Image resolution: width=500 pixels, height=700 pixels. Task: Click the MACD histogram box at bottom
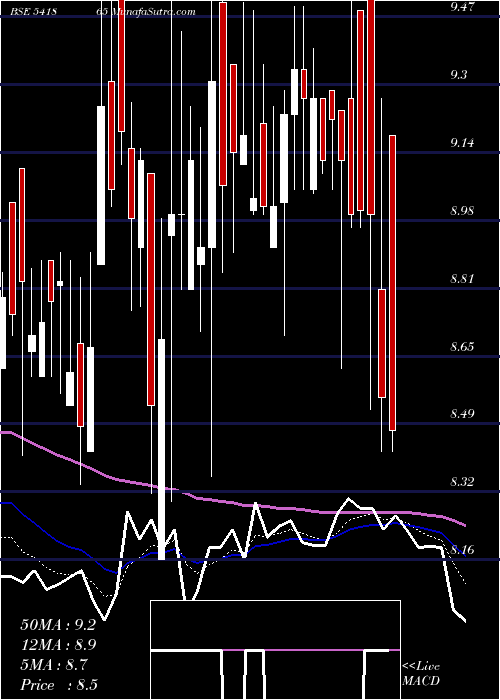(x=275, y=650)
